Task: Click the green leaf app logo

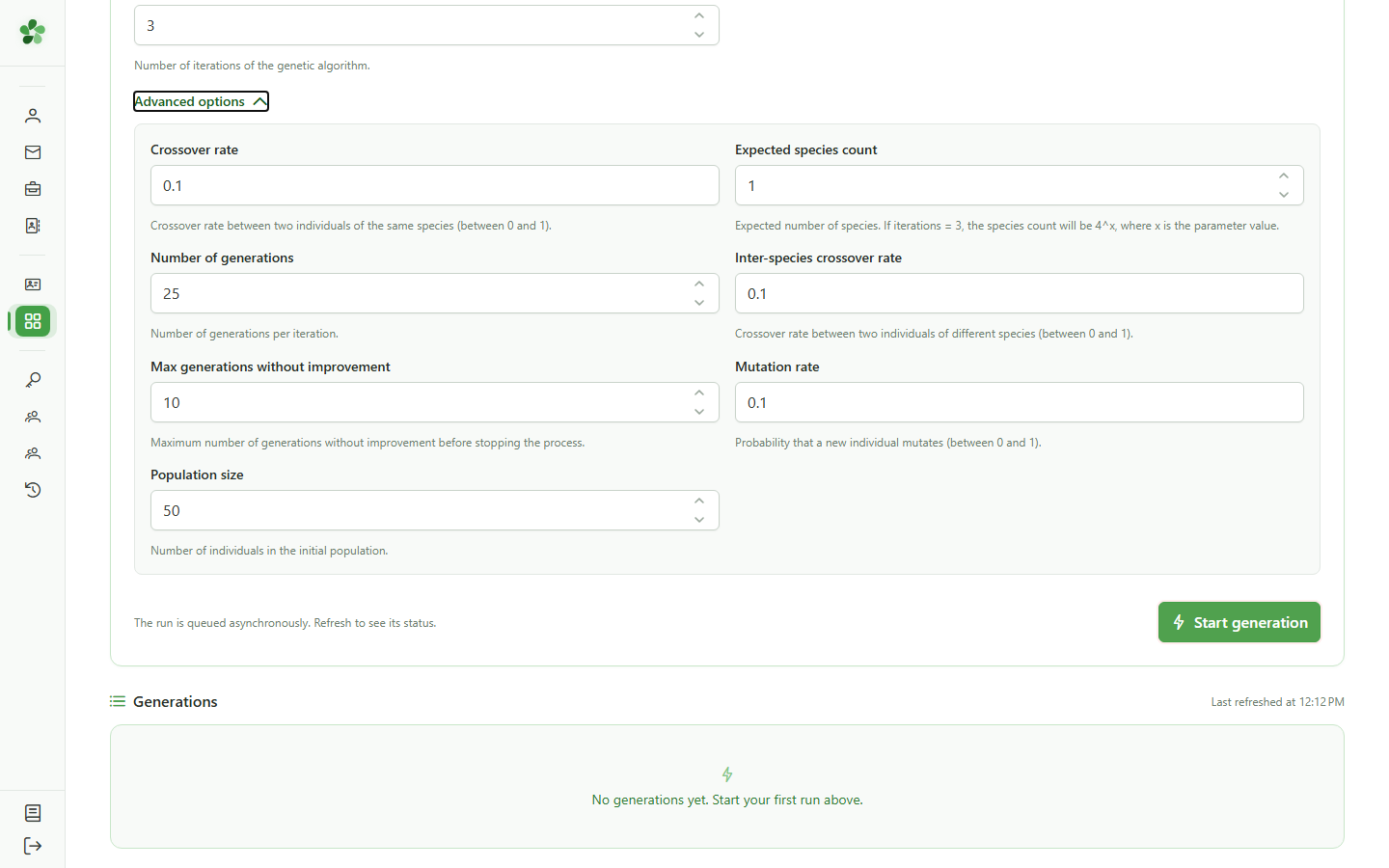Action: pos(33,32)
